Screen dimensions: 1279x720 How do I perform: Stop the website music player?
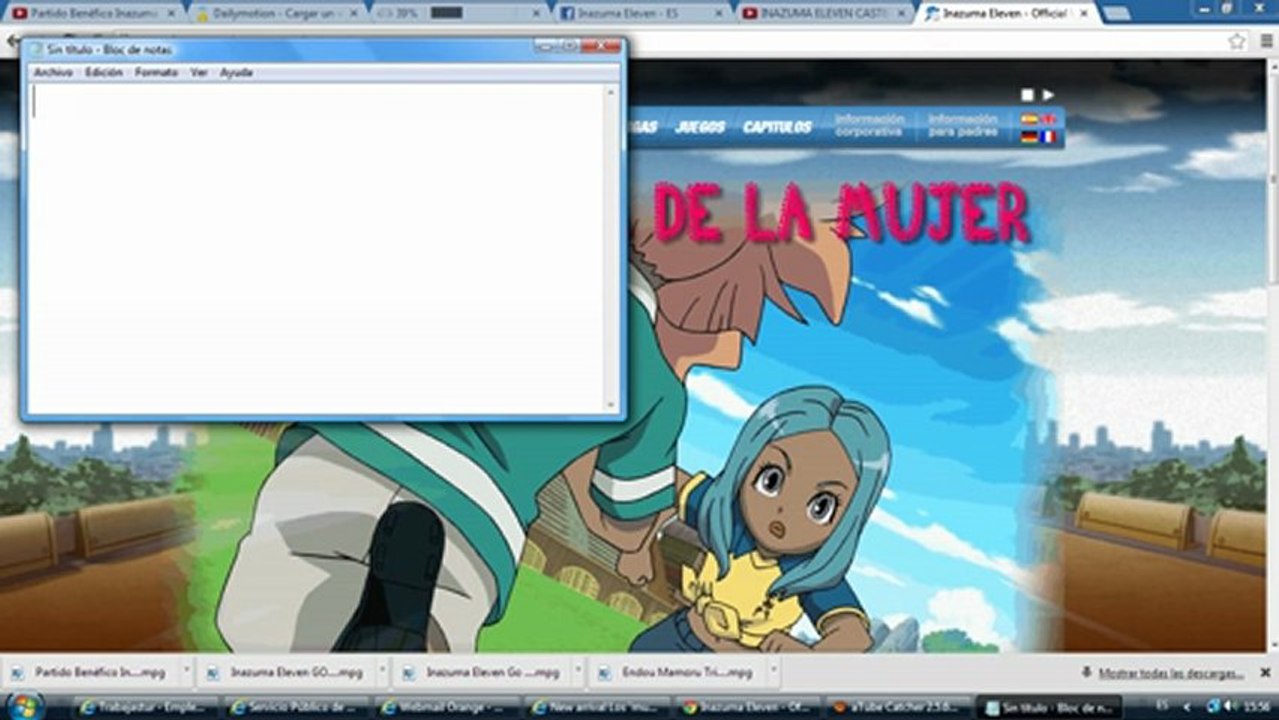click(1027, 95)
